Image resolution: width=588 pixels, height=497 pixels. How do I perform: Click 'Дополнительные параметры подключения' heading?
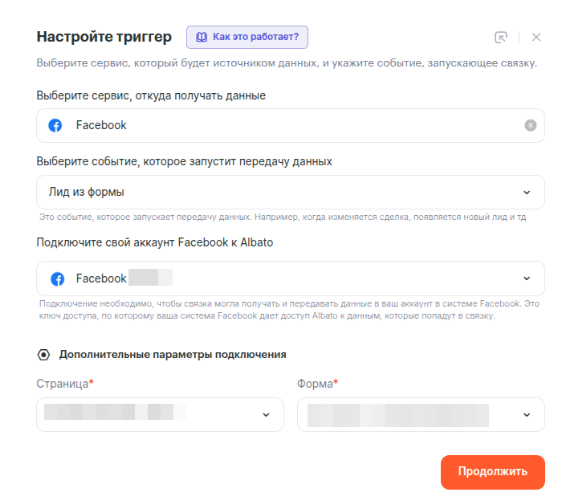[x=172, y=354]
